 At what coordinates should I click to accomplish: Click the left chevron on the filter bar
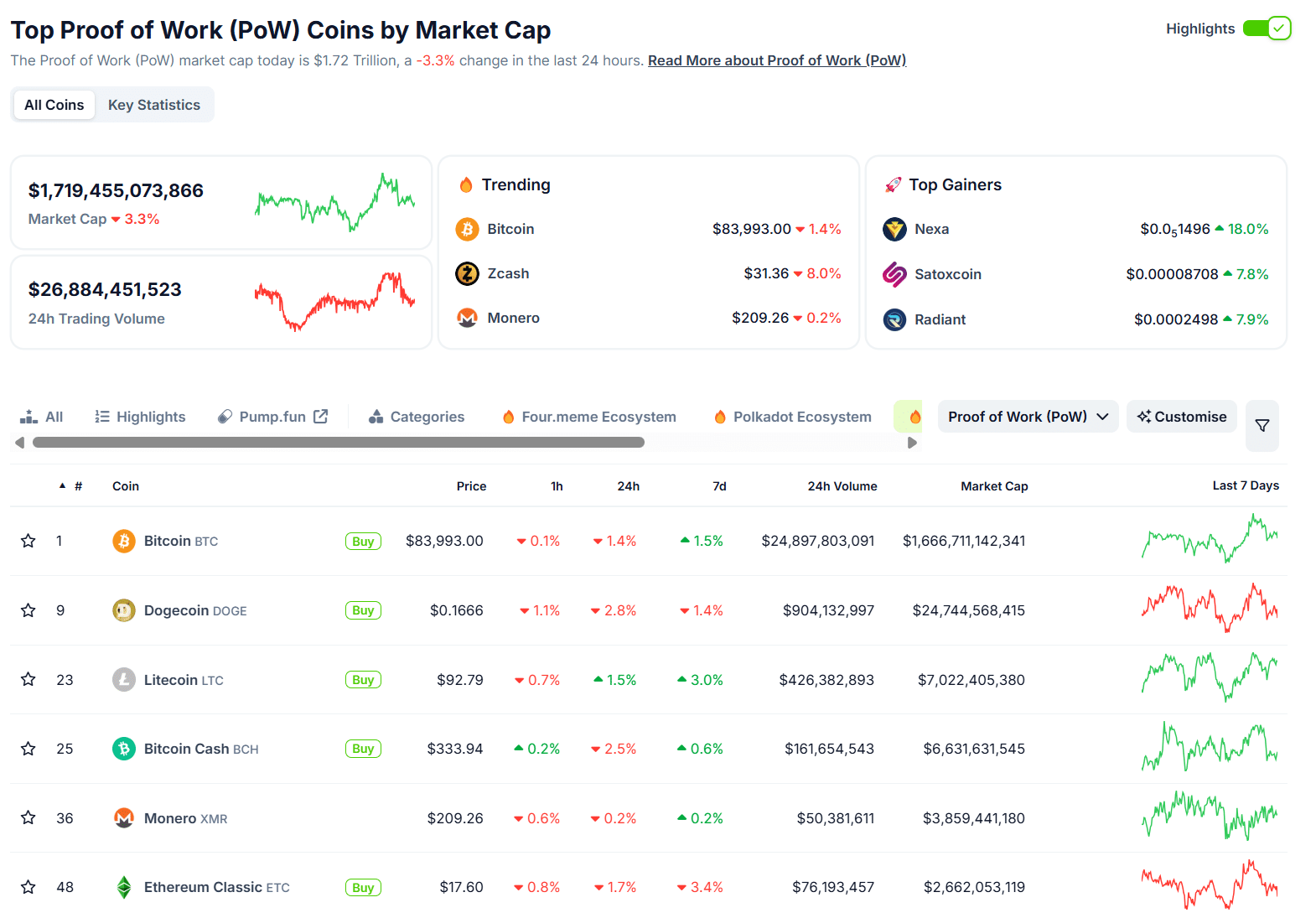[x=19, y=442]
